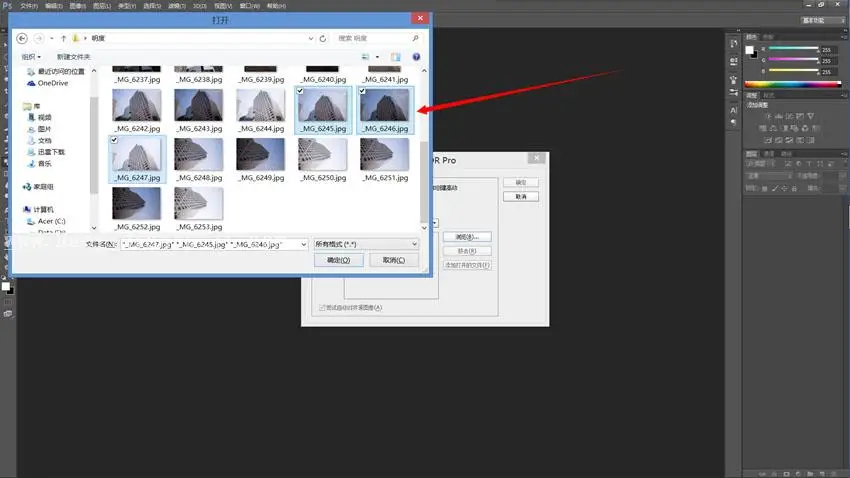Open the 组织 organize menu
The height and width of the screenshot is (478, 850).
(x=31, y=57)
